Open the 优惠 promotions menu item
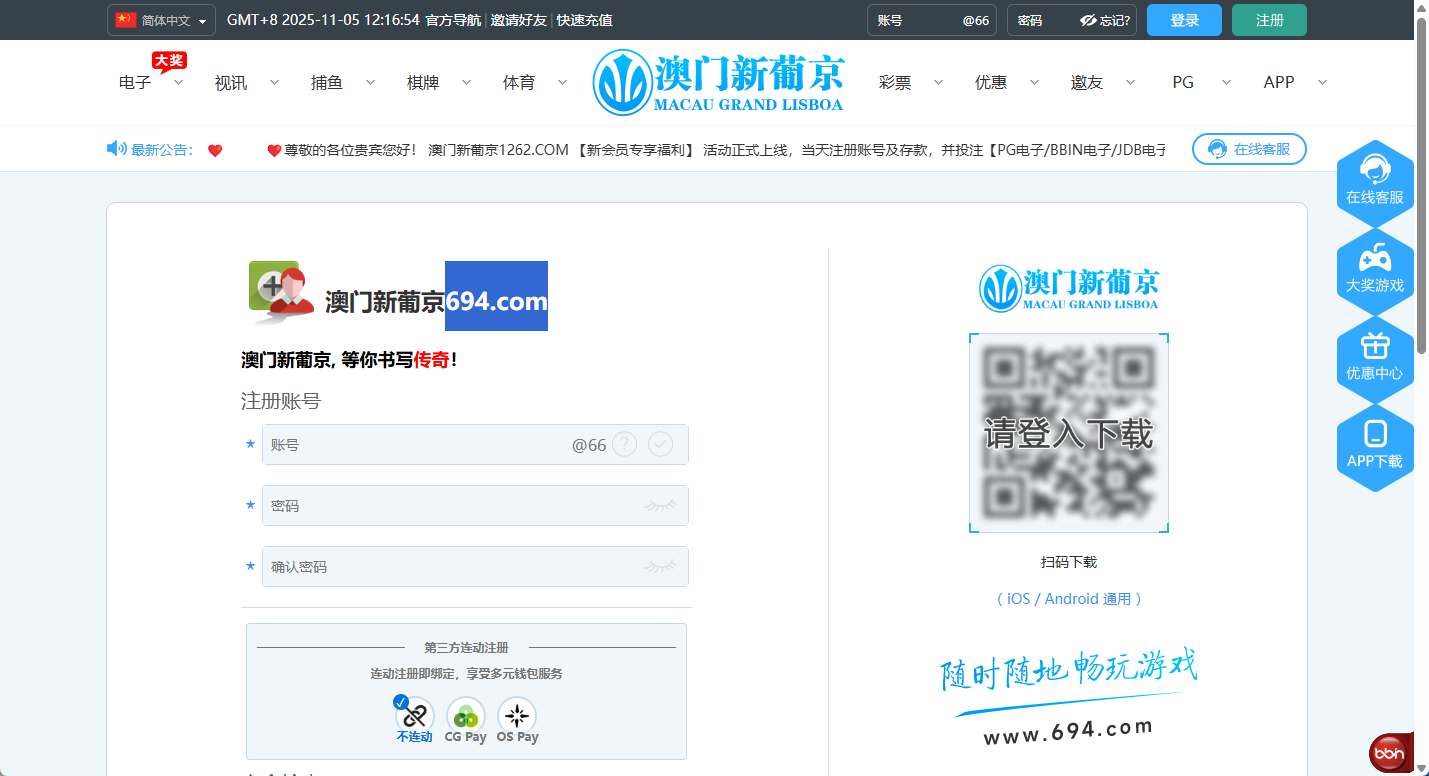The image size is (1429, 776). coord(1005,82)
